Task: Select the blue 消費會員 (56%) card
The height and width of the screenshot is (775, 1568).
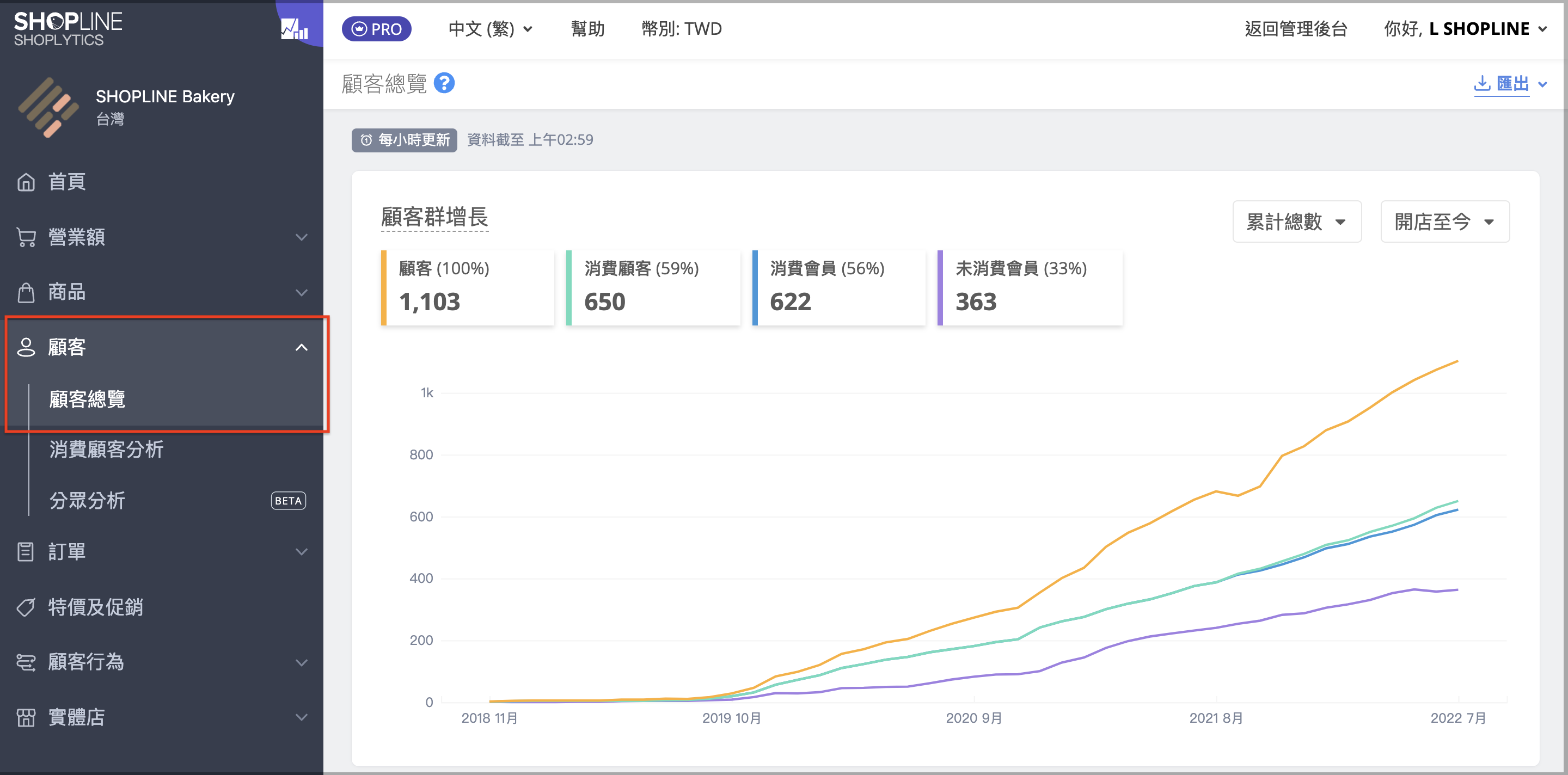Action: coord(839,287)
